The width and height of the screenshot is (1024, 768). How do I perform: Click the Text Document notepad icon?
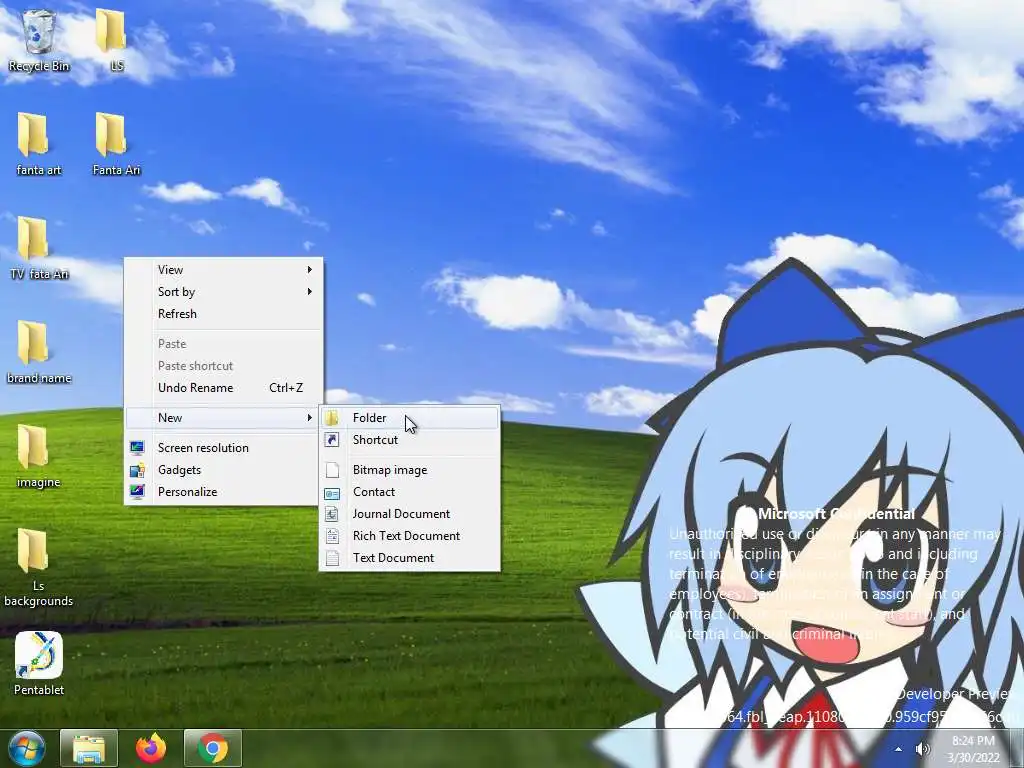(332, 558)
